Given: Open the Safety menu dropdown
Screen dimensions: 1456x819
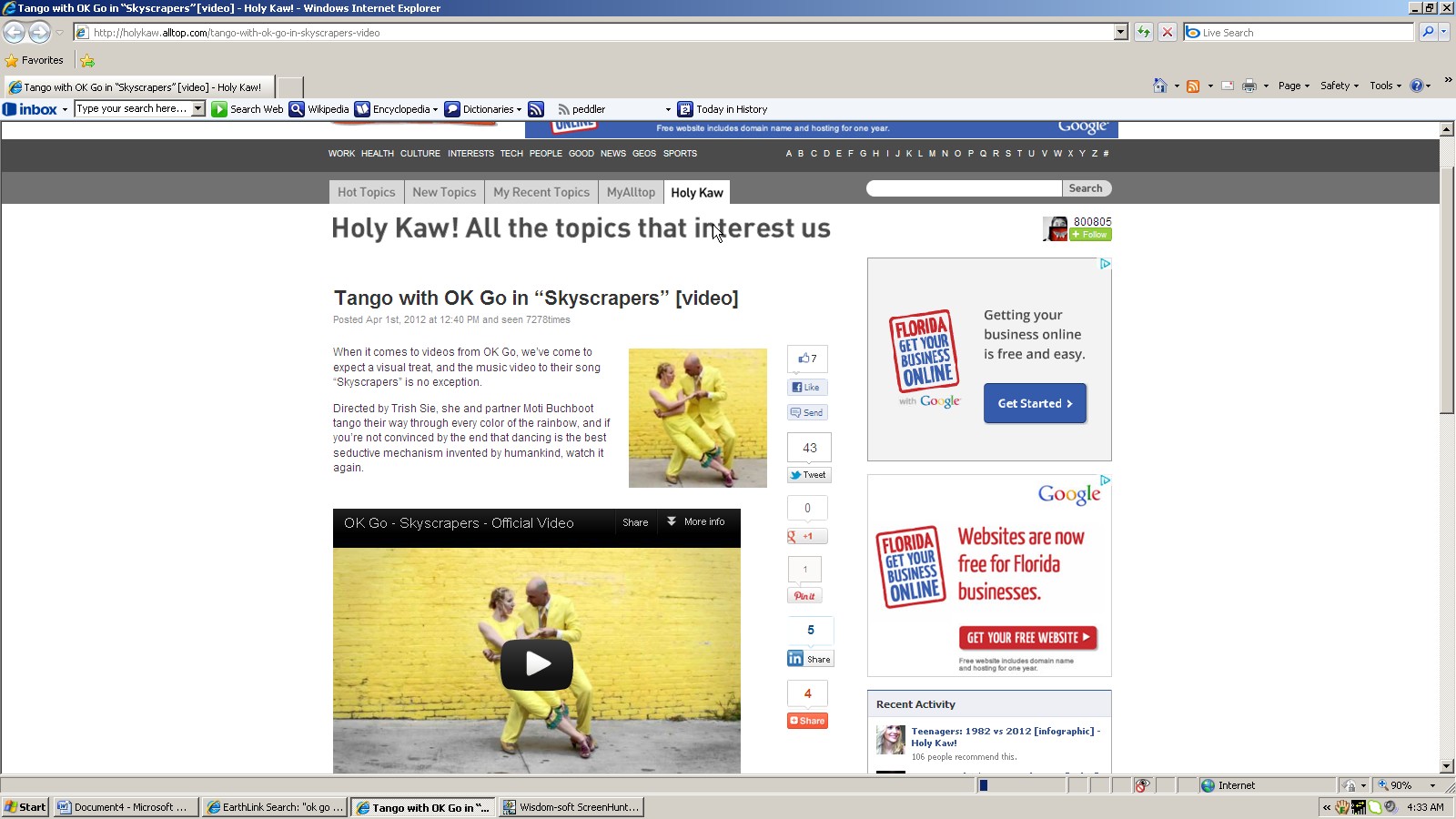Looking at the screenshot, I should (x=1339, y=86).
